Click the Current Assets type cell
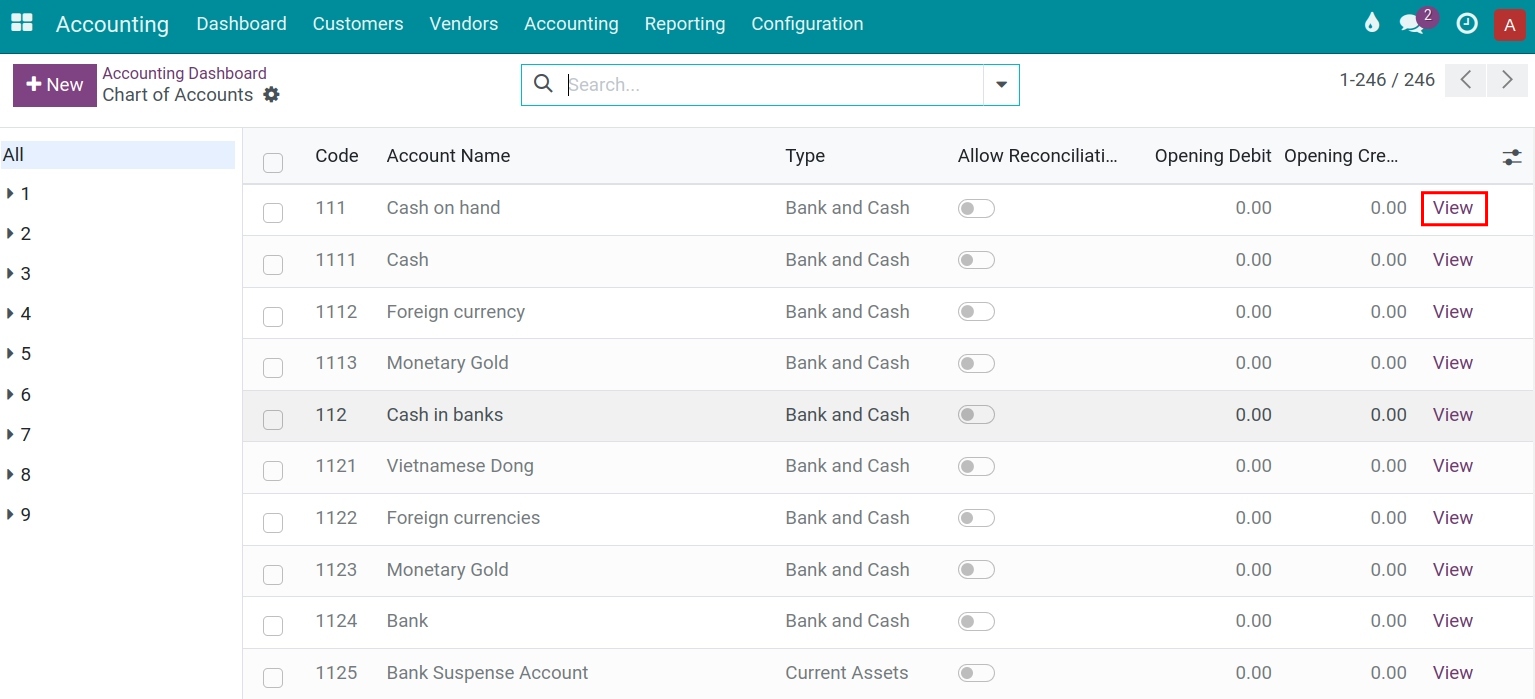1535x699 pixels. pos(847,673)
